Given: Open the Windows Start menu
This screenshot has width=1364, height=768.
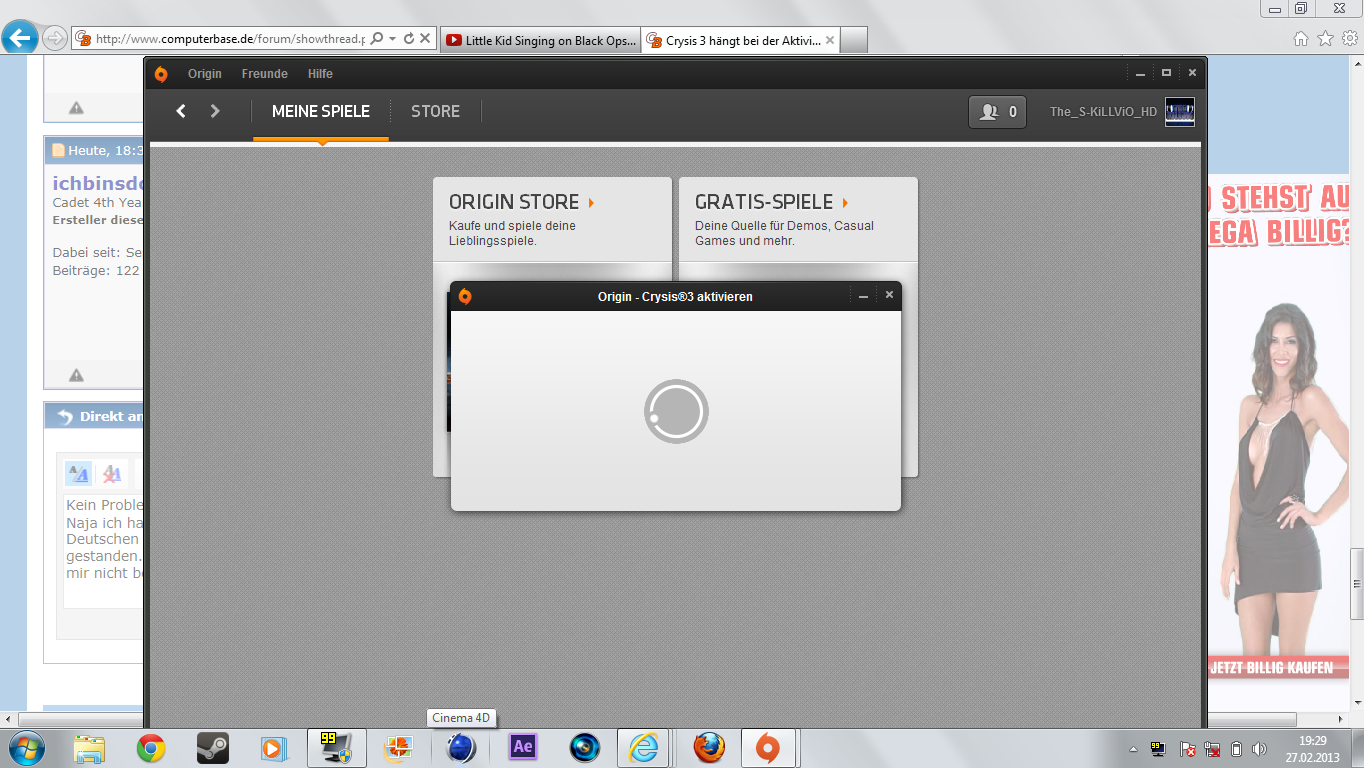Looking at the screenshot, I should click(27, 747).
